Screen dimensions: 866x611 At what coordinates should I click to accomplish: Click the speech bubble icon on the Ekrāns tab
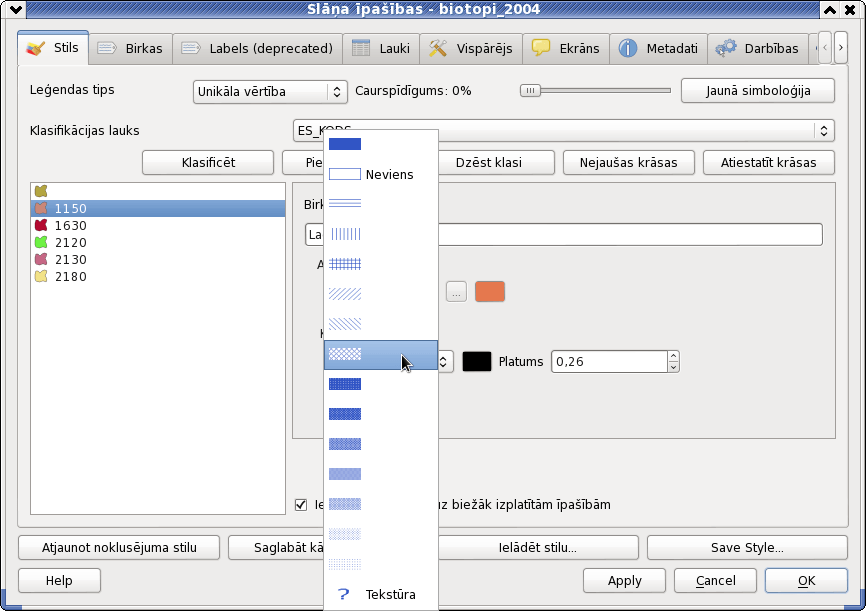[541, 48]
